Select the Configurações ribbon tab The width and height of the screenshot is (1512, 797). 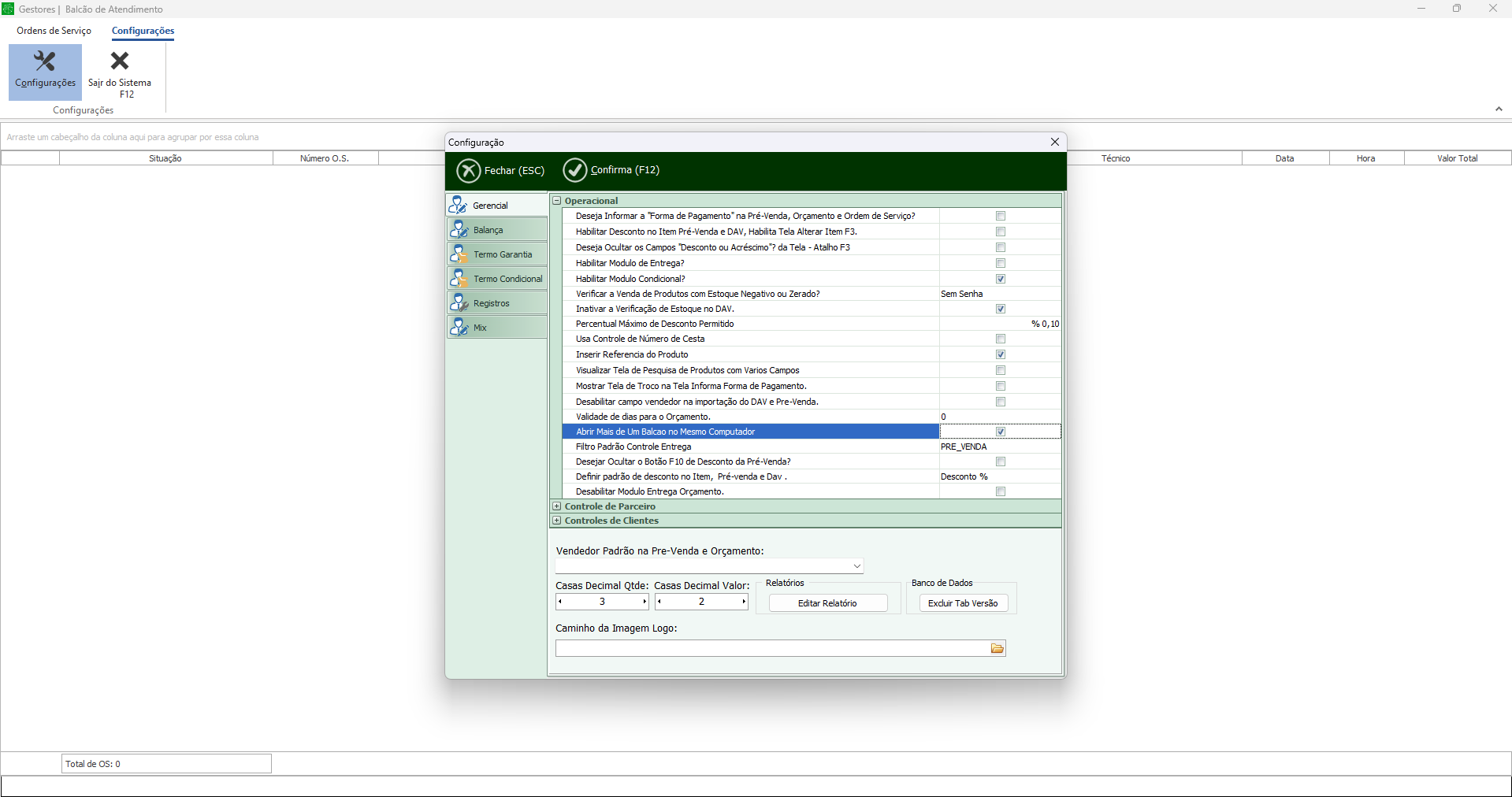[x=143, y=31]
